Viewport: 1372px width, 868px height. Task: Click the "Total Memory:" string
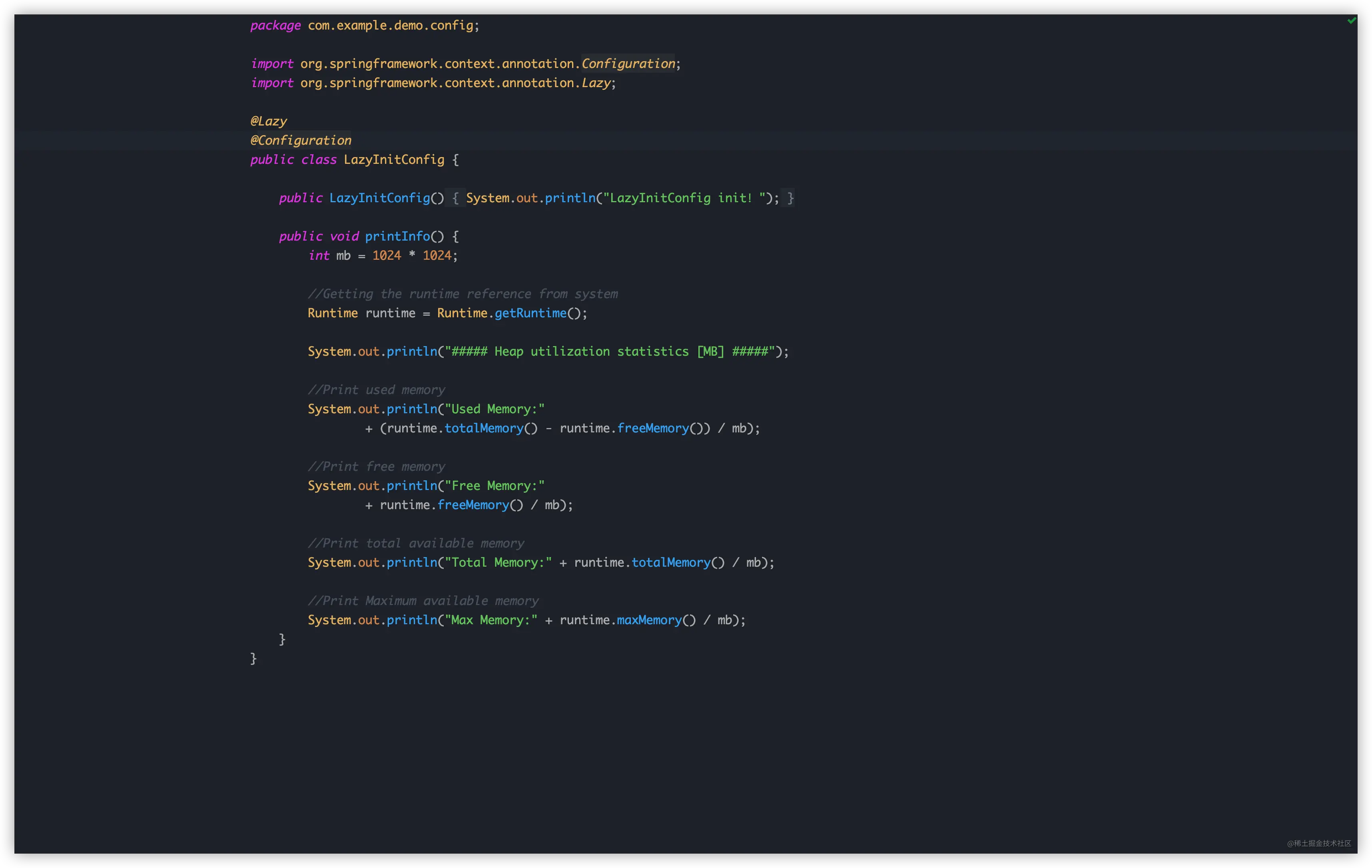498,563
